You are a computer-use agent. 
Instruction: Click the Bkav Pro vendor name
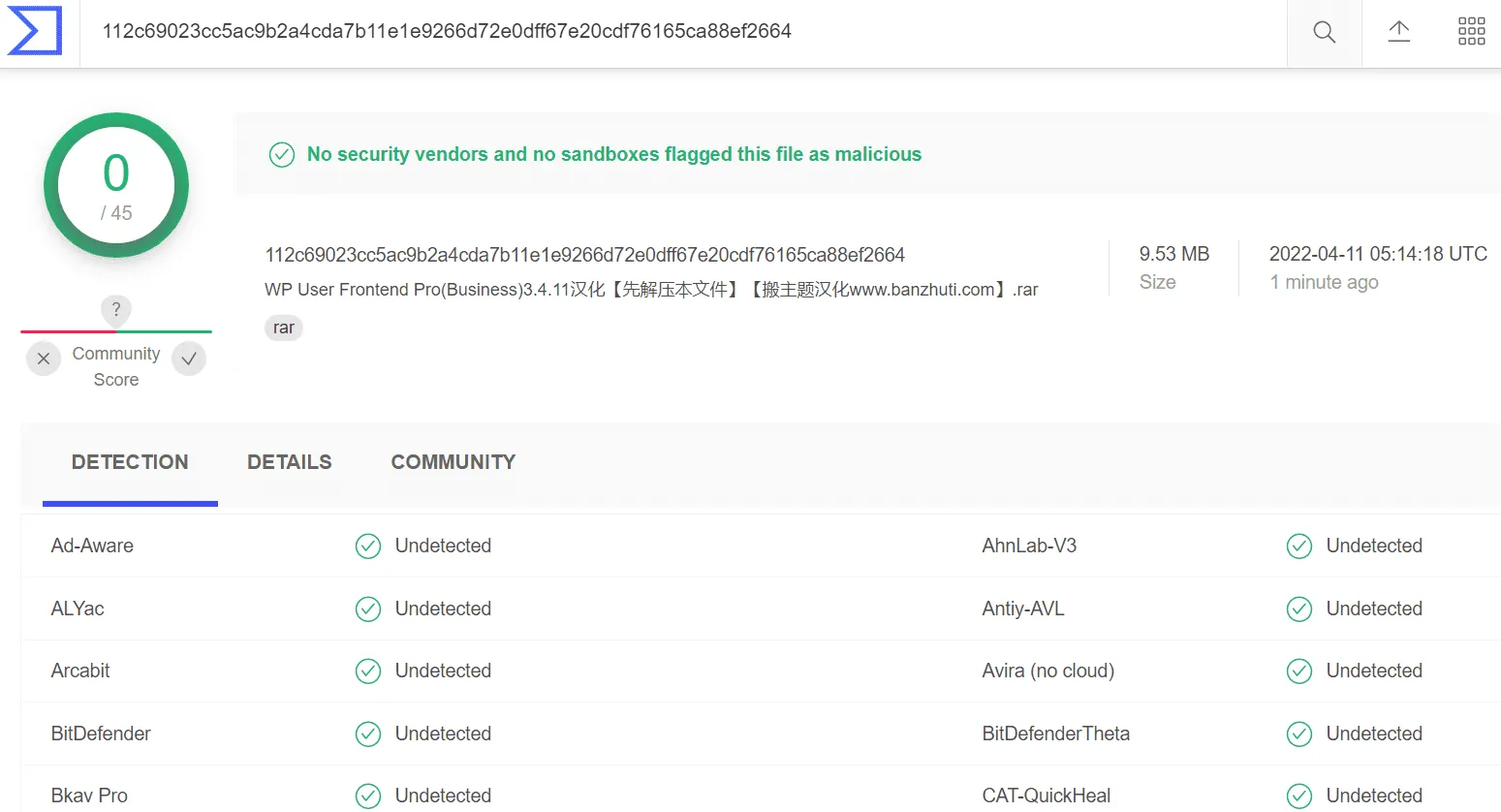click(x=89, y=796)
